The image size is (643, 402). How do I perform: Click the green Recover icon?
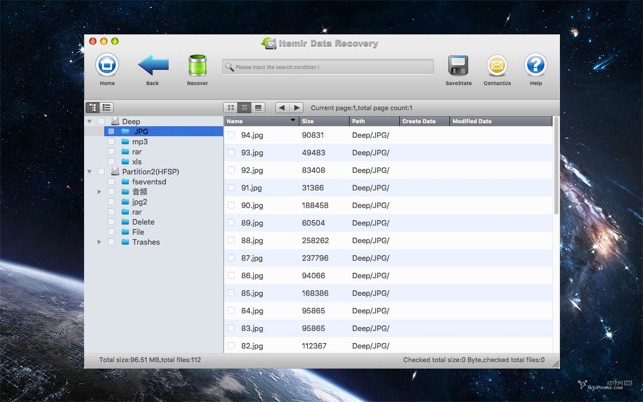(x=197, y=65)
